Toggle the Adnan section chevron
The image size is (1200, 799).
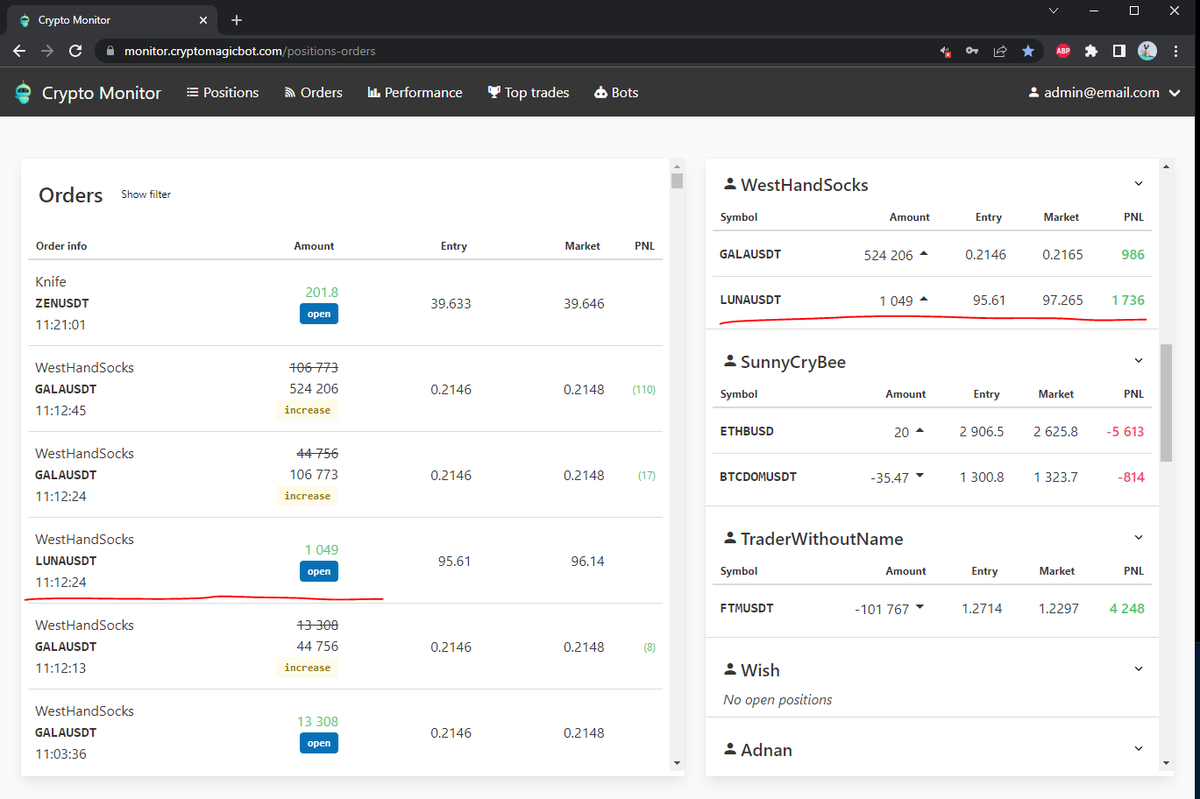coord(1138,748)
